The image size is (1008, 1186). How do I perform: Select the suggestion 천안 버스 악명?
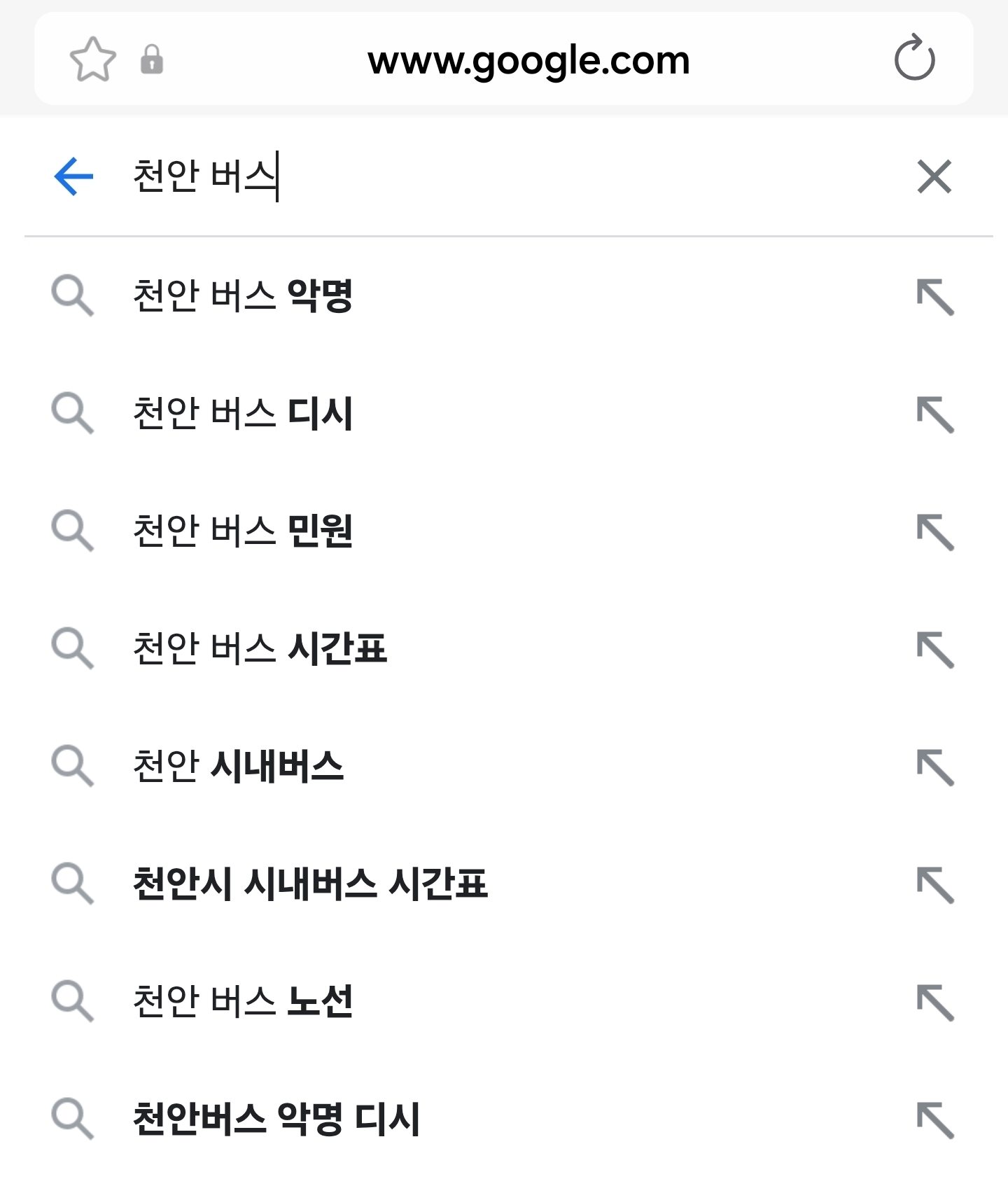click(x=242, y=296)
